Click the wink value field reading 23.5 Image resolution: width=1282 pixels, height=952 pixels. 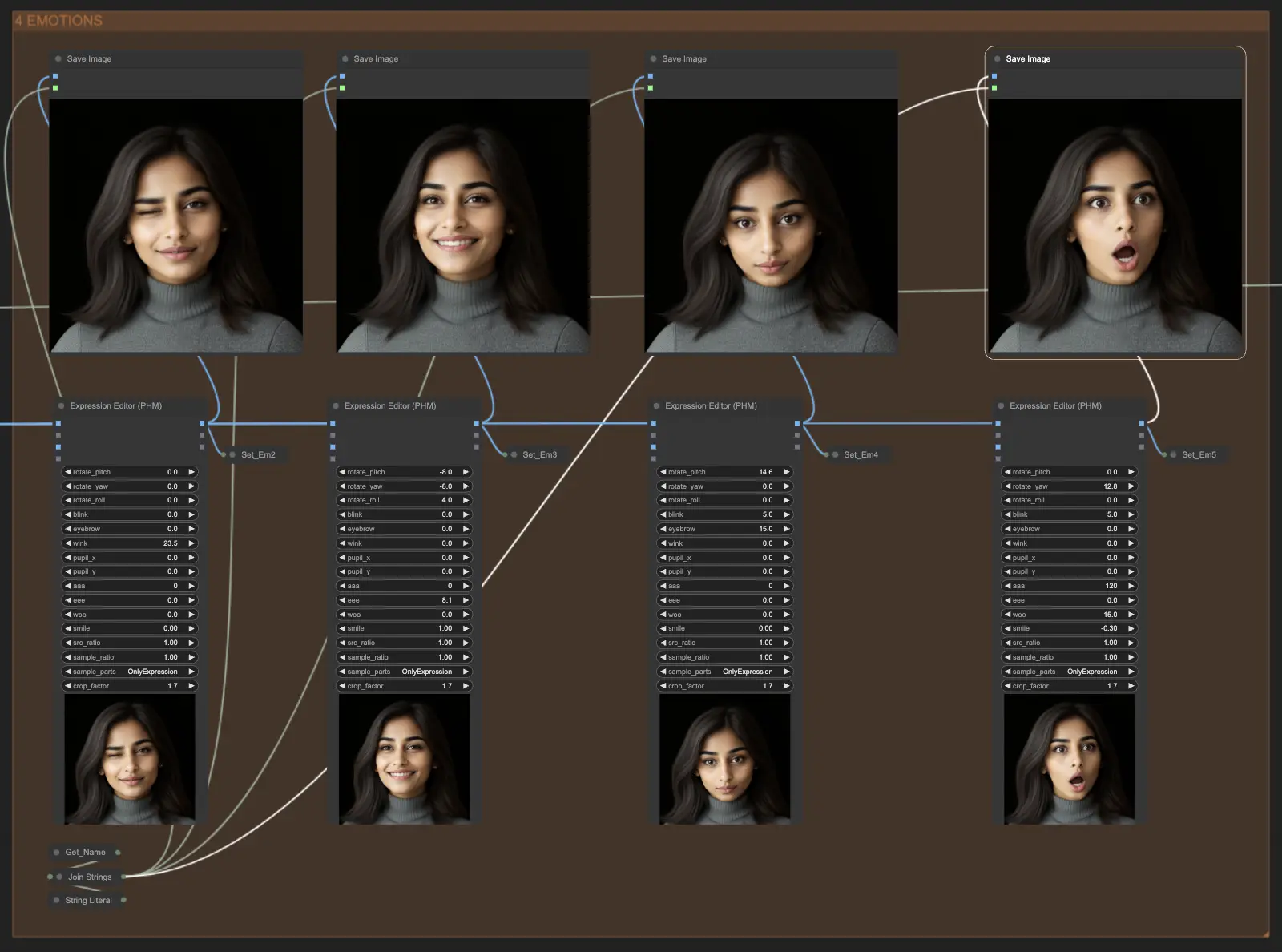(x=130, y=543)
